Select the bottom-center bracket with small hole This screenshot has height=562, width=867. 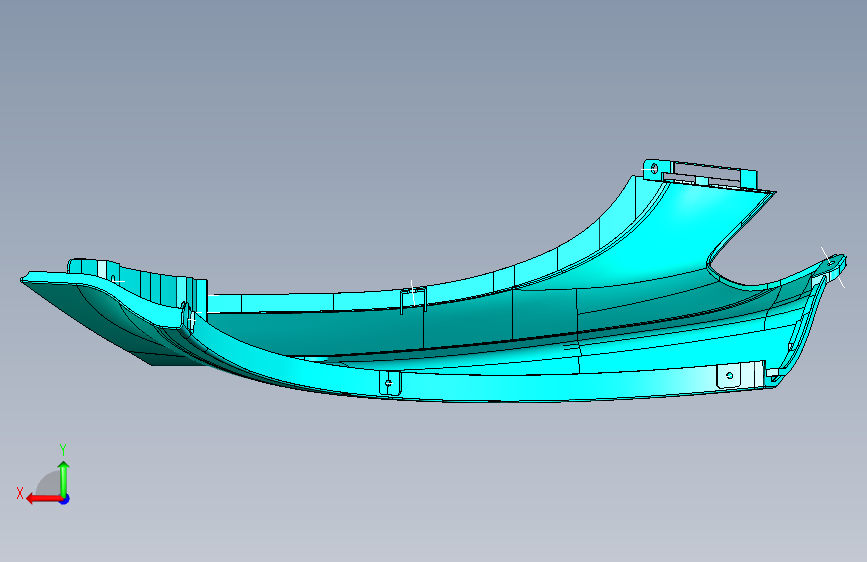pyautogui.click(x=389, y=383)
